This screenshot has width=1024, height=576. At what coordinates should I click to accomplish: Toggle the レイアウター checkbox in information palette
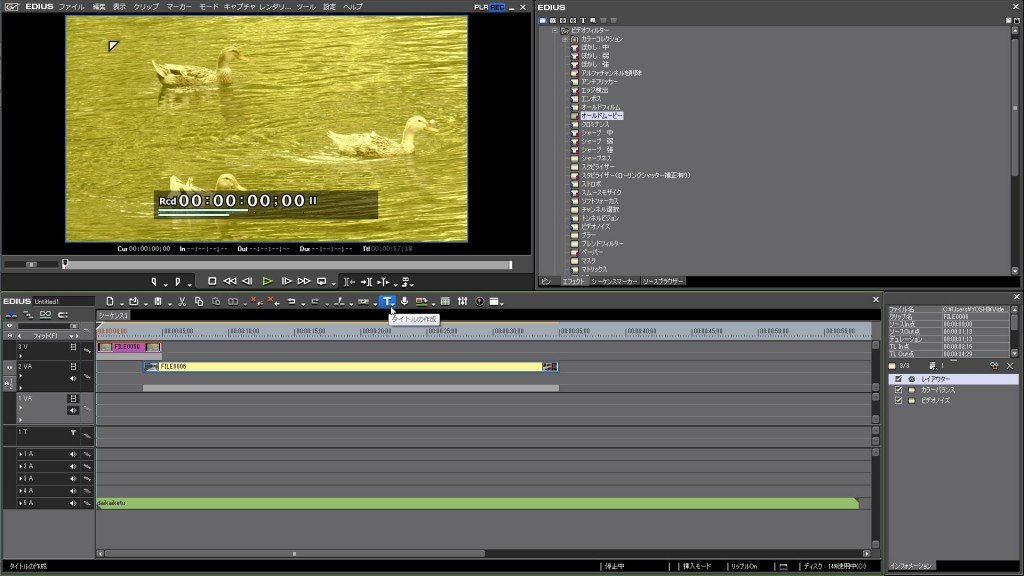tap(899, 379)
